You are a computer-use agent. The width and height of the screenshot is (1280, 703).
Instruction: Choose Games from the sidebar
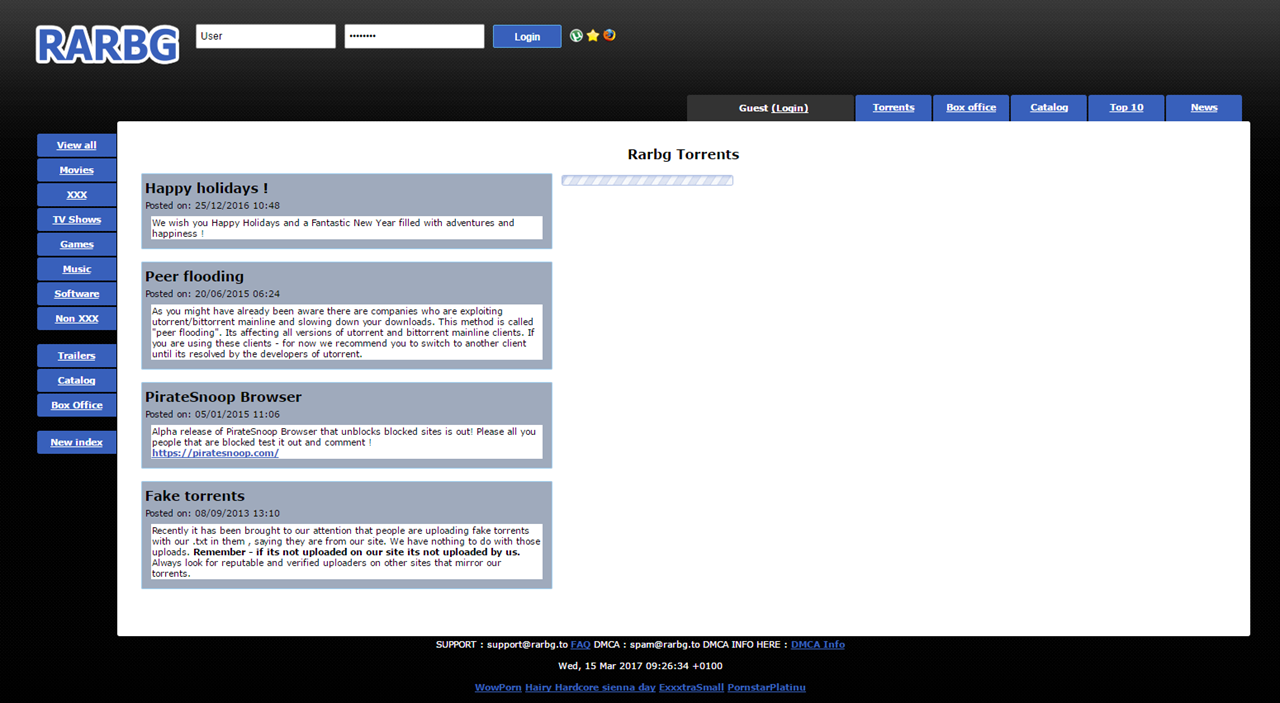point(76,244)
